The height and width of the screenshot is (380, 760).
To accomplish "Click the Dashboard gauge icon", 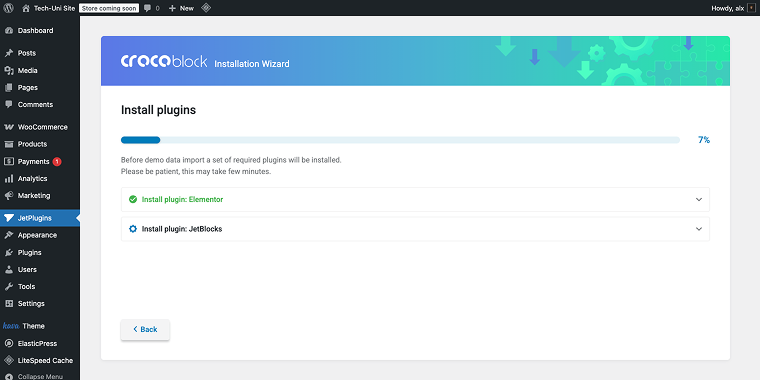I will (x=9, y=31).
